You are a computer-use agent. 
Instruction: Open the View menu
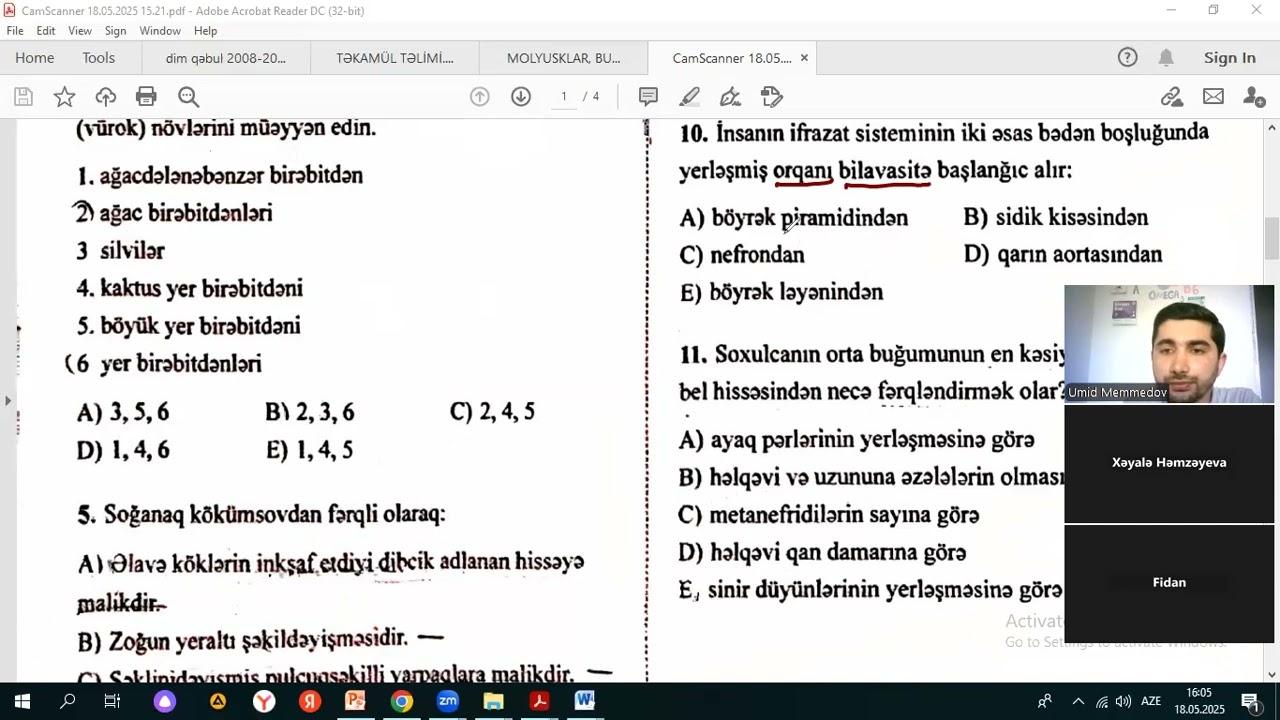click(x=80, y=31)
